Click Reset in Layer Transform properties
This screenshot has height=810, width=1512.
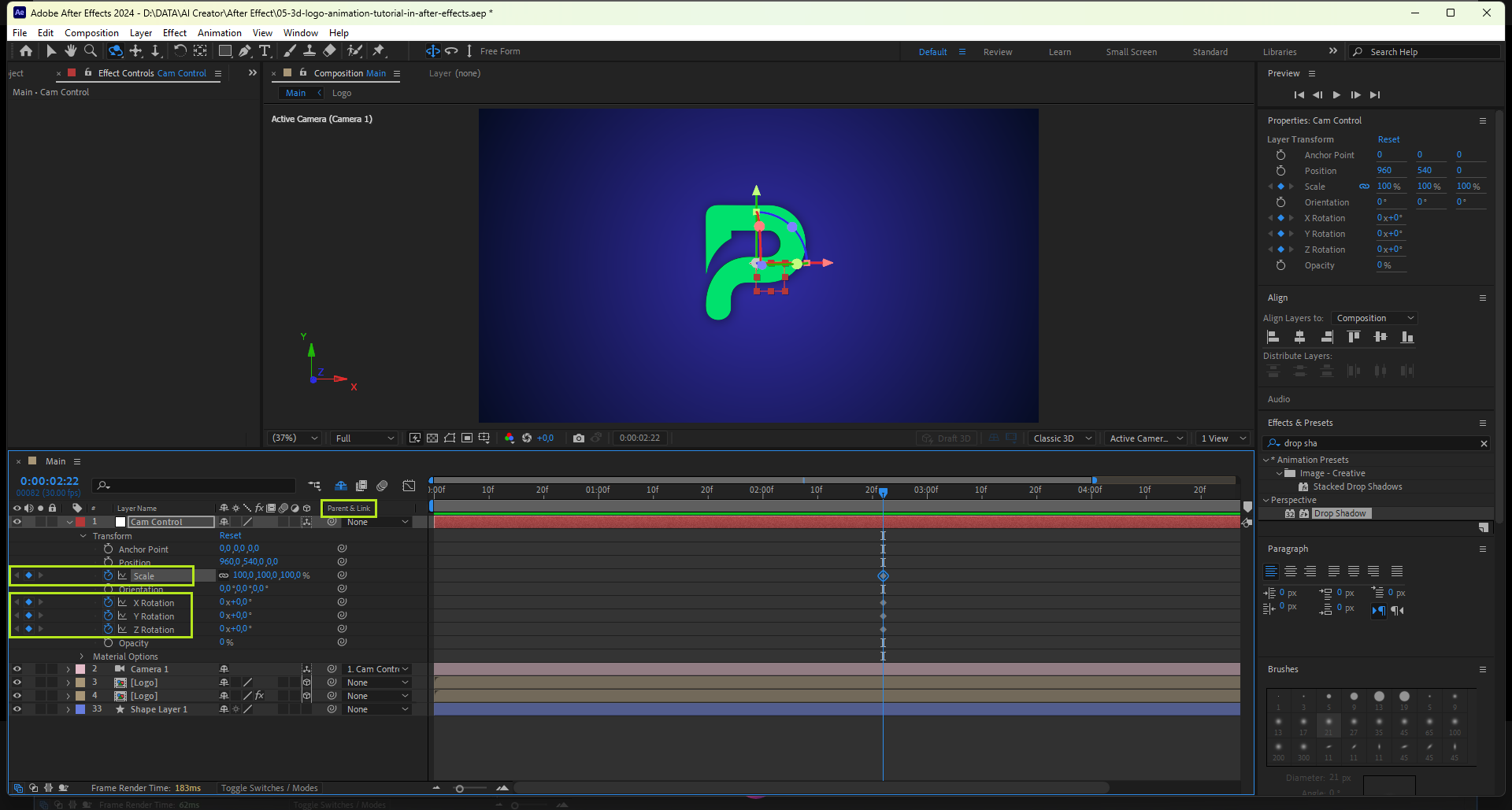[1388, 139]
